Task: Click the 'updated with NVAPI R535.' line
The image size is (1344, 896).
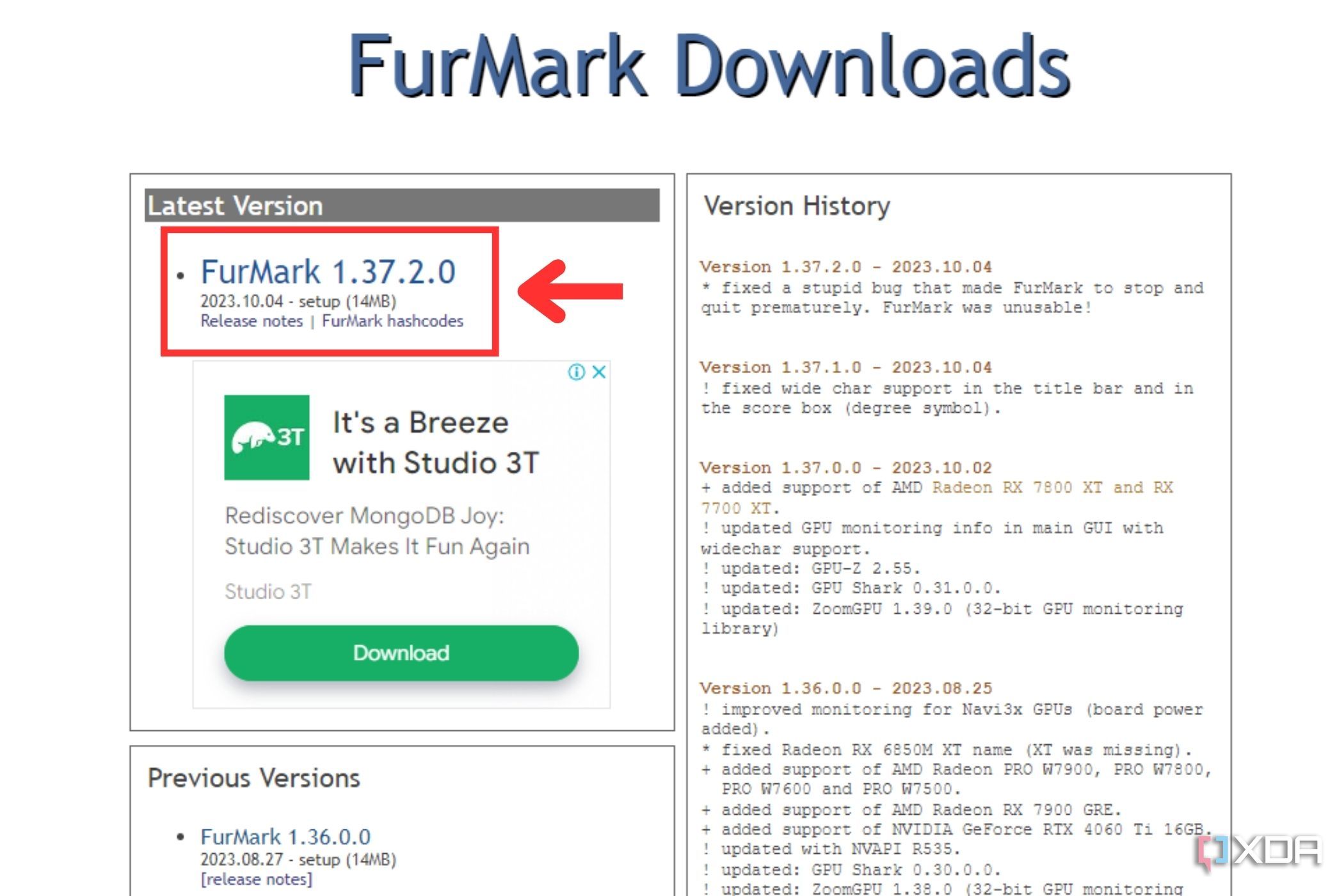Action: 831,849
